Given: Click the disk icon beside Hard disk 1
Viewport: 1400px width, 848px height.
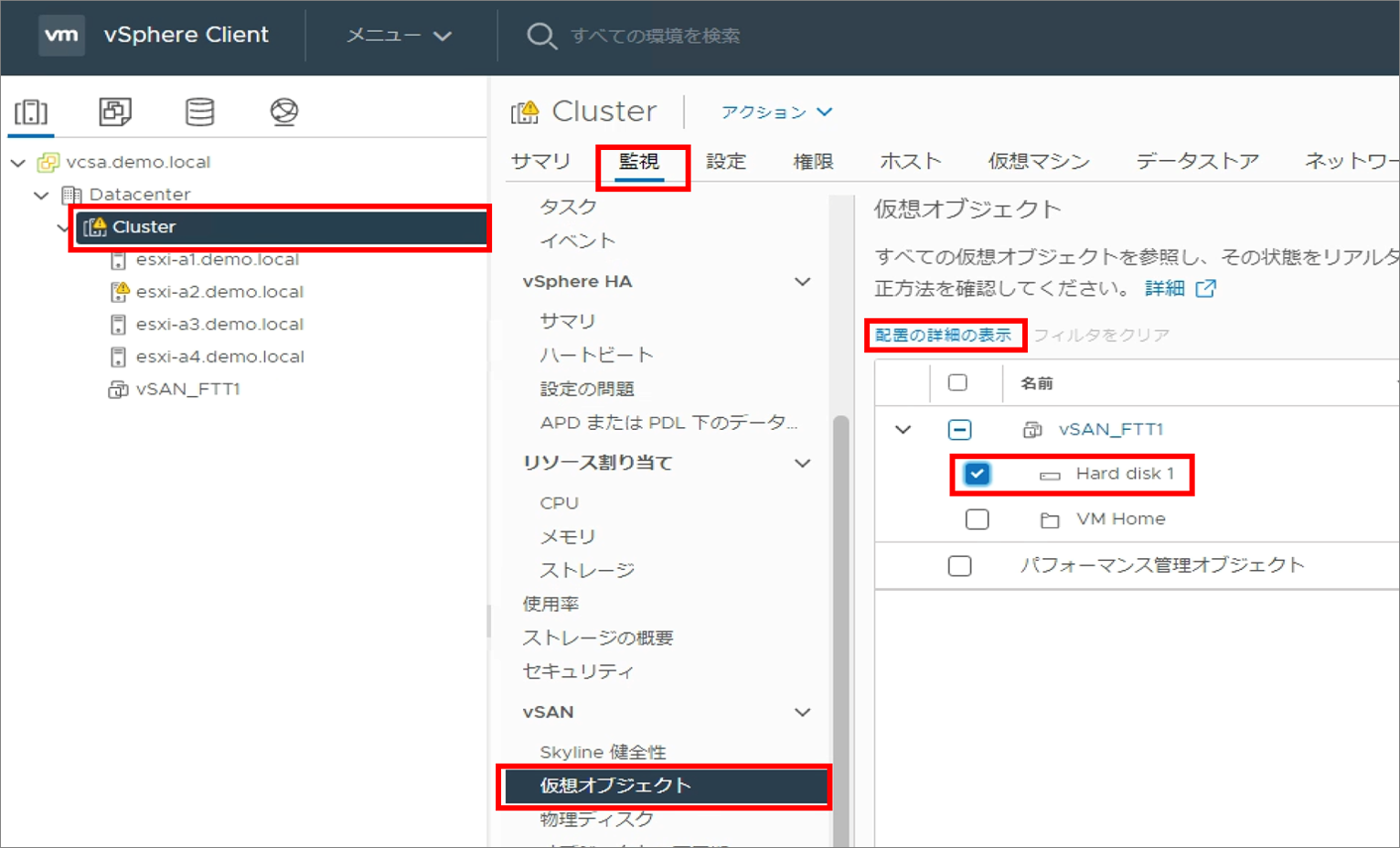Looking at the screenshot, I should (1050, 475).
